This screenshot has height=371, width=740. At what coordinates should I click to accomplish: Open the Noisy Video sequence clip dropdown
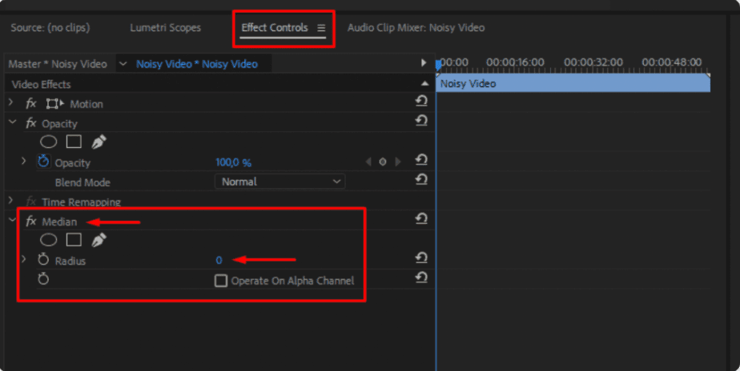click(x=123, y=64)
